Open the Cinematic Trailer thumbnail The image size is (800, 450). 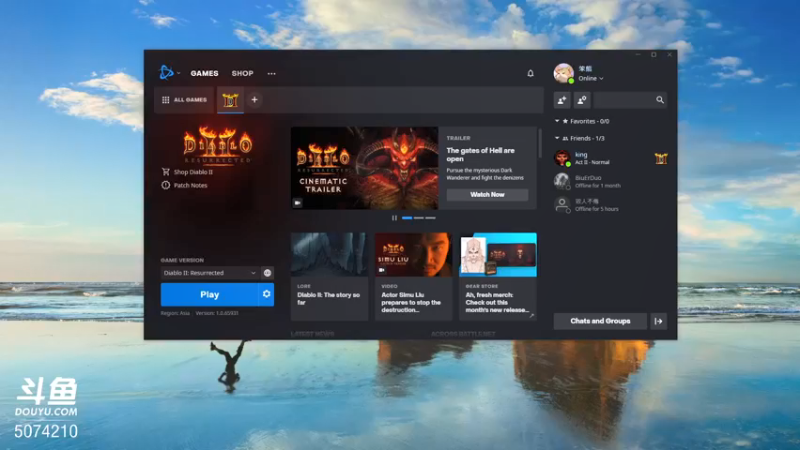pyautogui.click(x=364, y=168)
